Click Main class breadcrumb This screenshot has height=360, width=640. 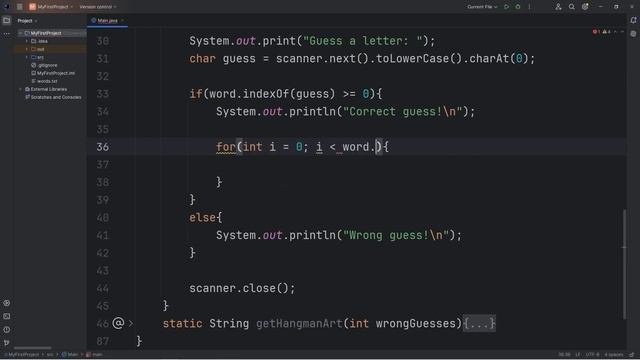point(70,355)
